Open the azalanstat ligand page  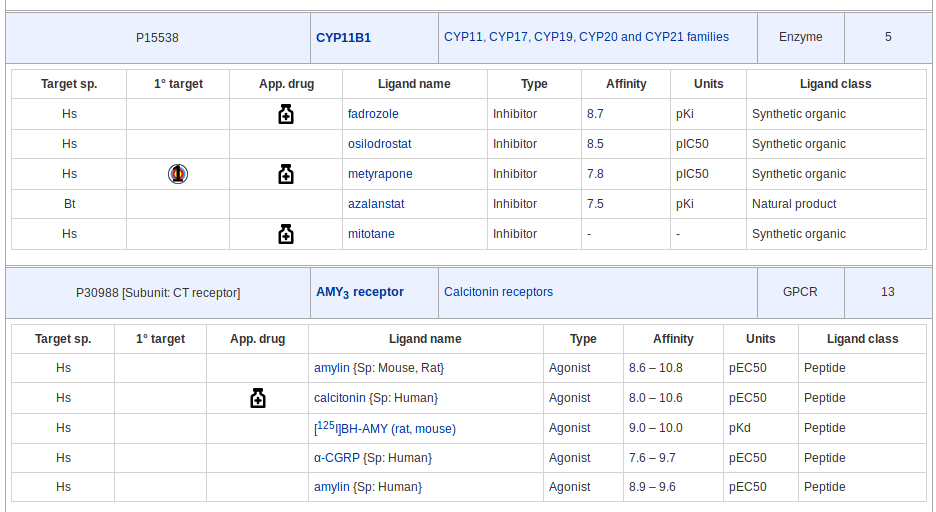pyautogui.click(x=376, y=204)
